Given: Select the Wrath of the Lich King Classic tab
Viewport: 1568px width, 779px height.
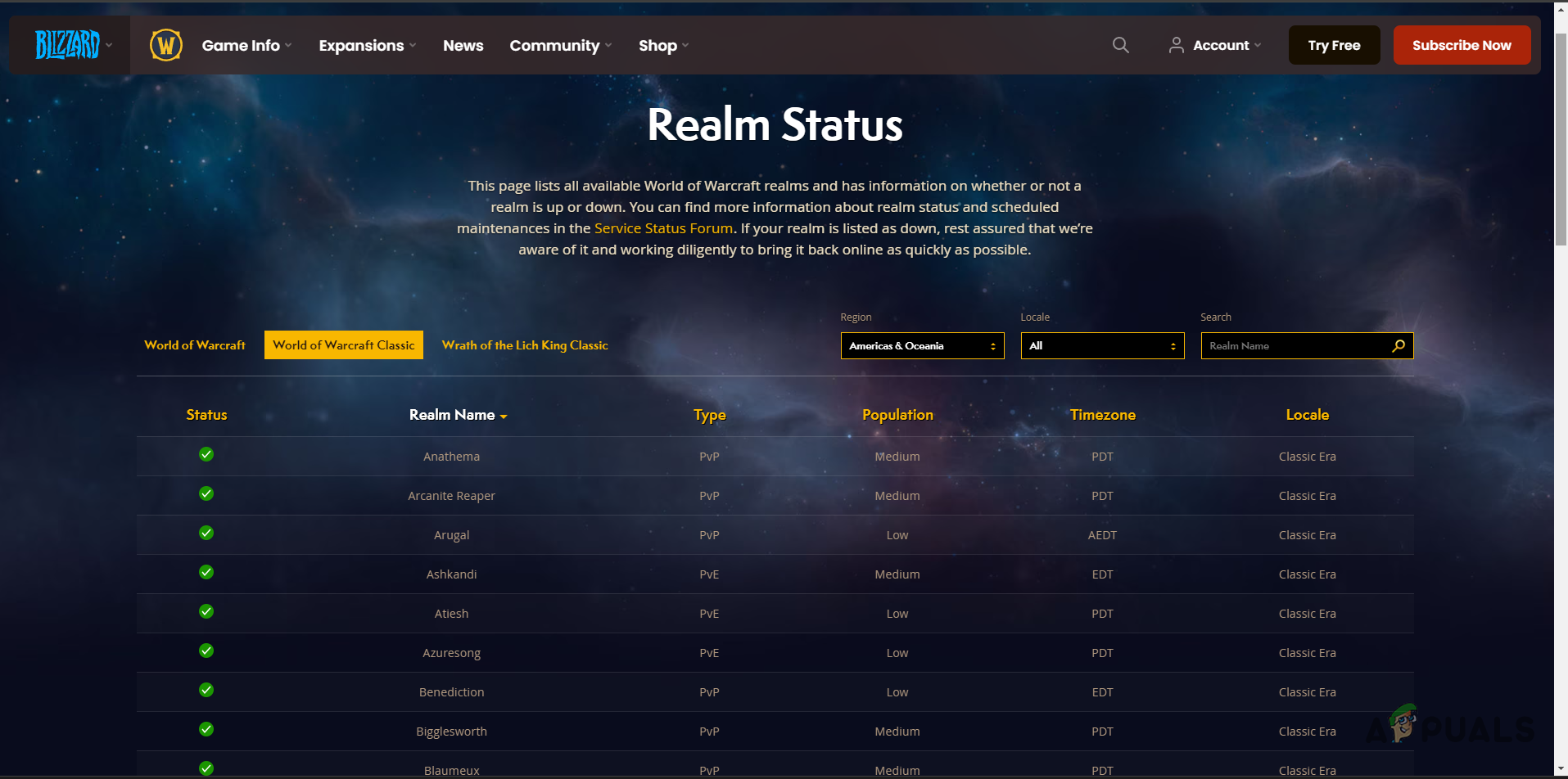Looking at the screenshot, I should click(524, 344).
